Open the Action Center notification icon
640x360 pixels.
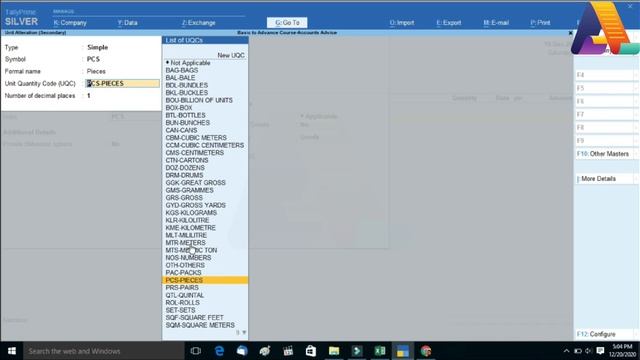pos(600,351)
